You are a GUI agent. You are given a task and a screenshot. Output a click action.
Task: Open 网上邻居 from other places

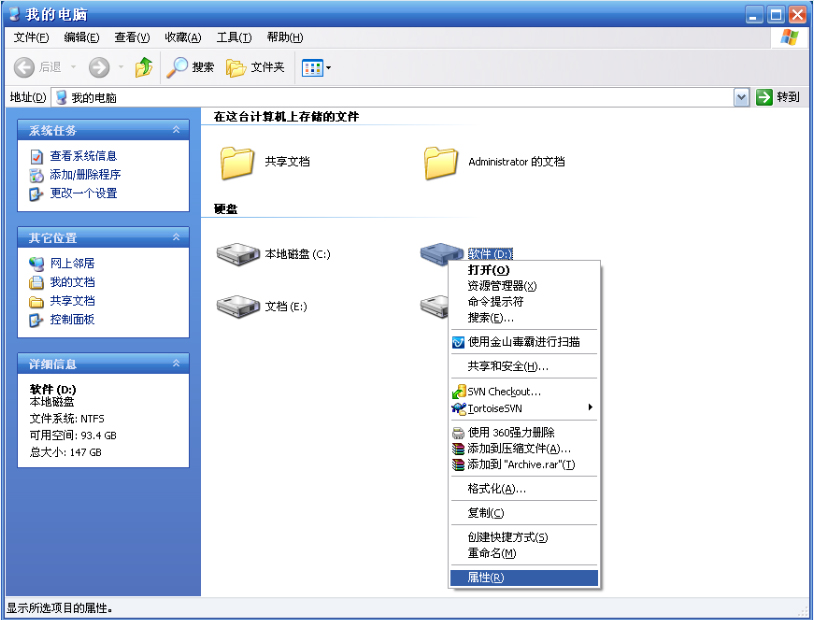72,263
